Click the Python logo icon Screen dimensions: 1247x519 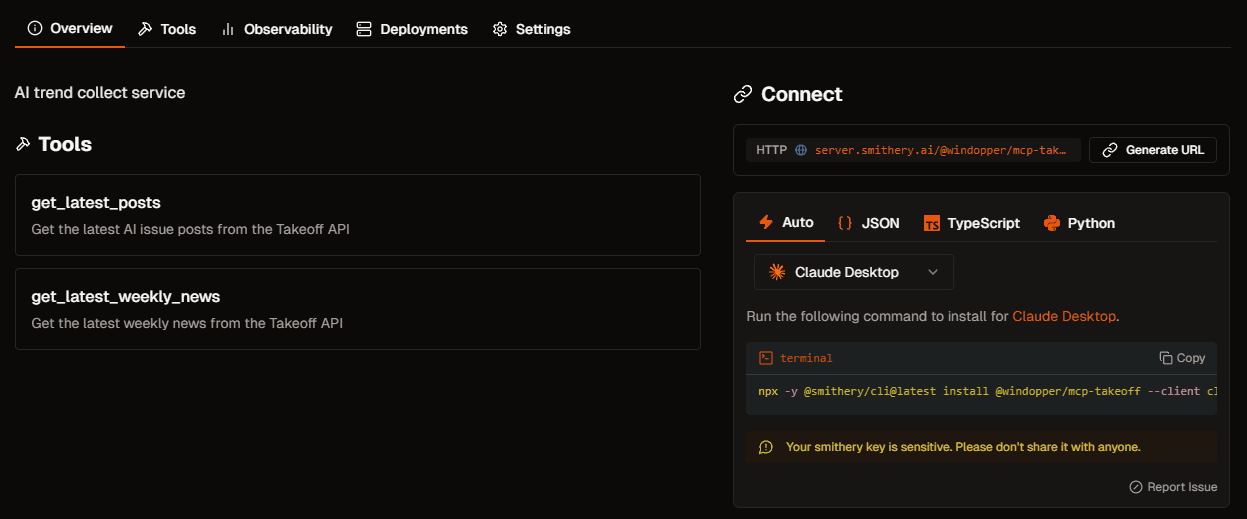pos(1051,223)
